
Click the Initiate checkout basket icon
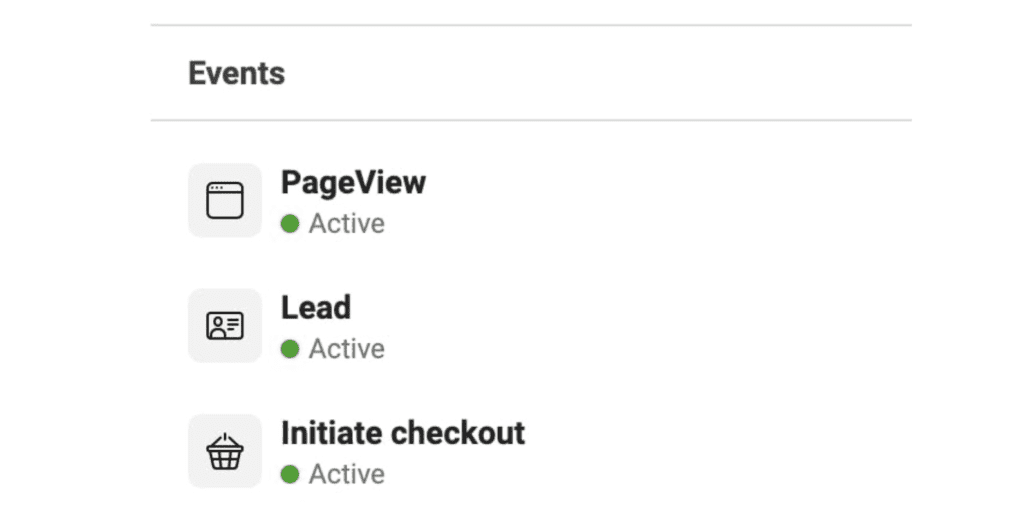tap(225, 452)
